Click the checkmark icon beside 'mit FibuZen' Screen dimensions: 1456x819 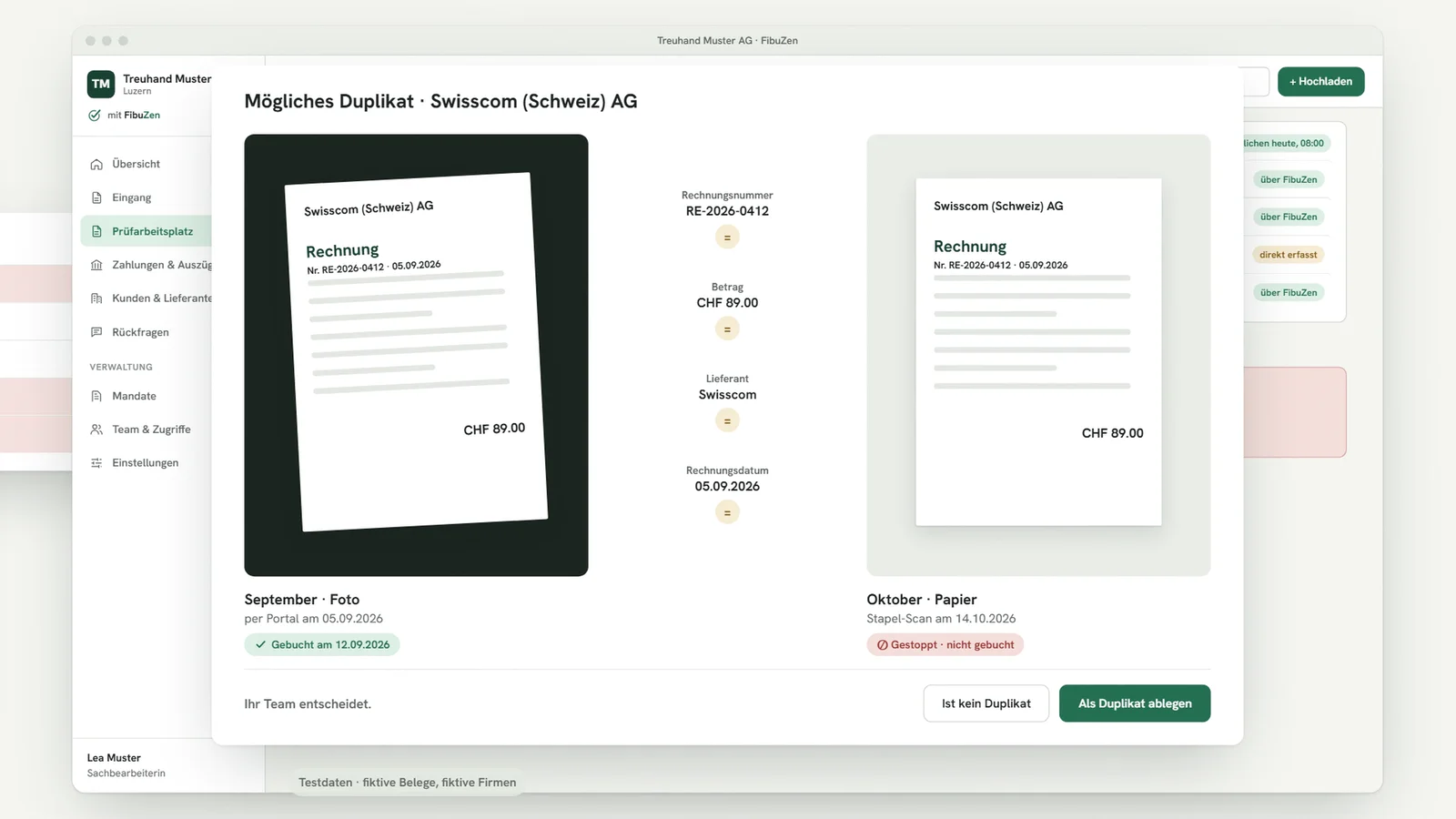click(95, 116)
